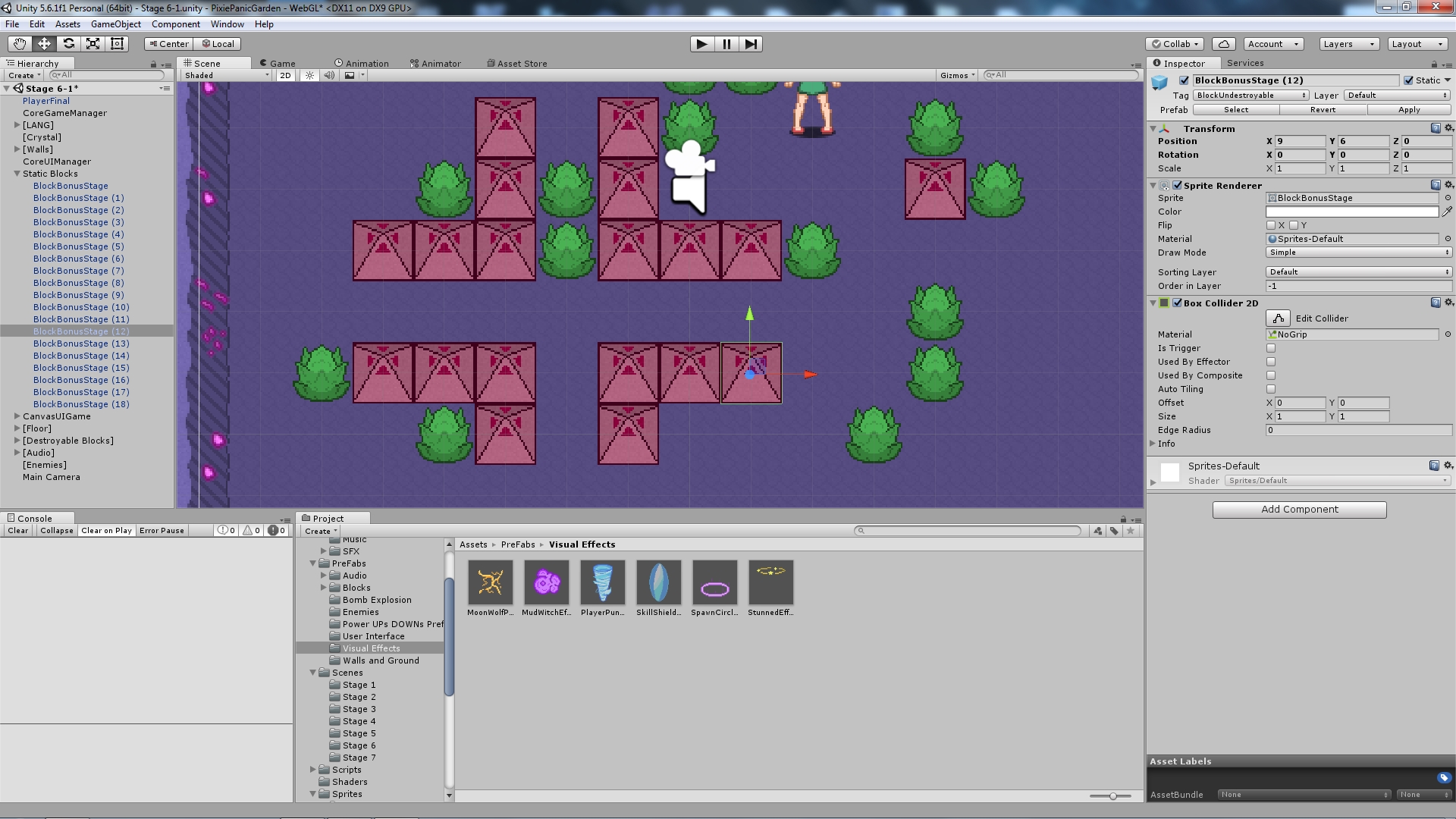Enable Flip Y checkbox
The image size is (1456, 819).
tap(1294, 225)
